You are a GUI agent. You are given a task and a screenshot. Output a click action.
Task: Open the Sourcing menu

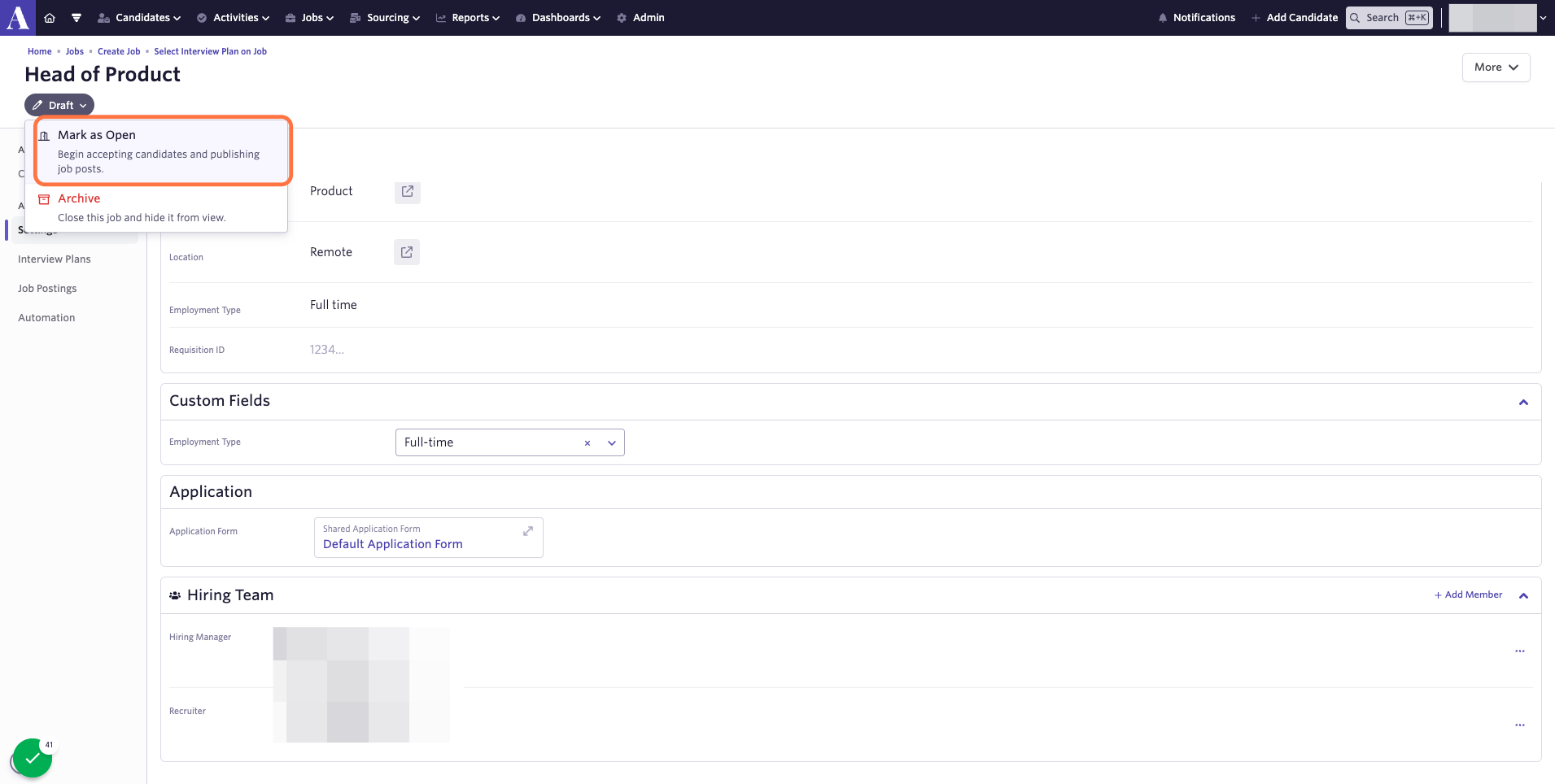[385, 18]
